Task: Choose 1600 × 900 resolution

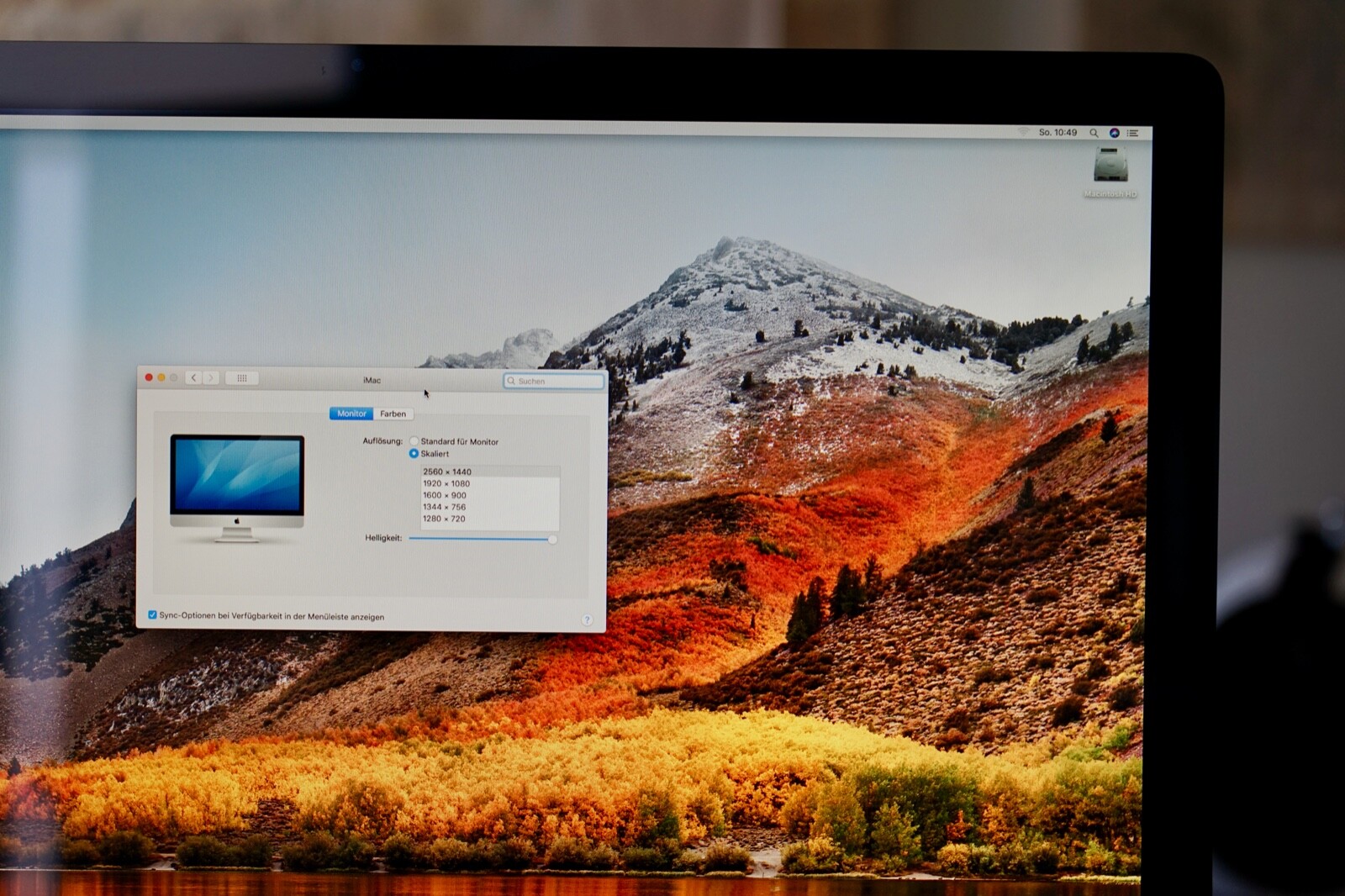Action: [490, 495]
